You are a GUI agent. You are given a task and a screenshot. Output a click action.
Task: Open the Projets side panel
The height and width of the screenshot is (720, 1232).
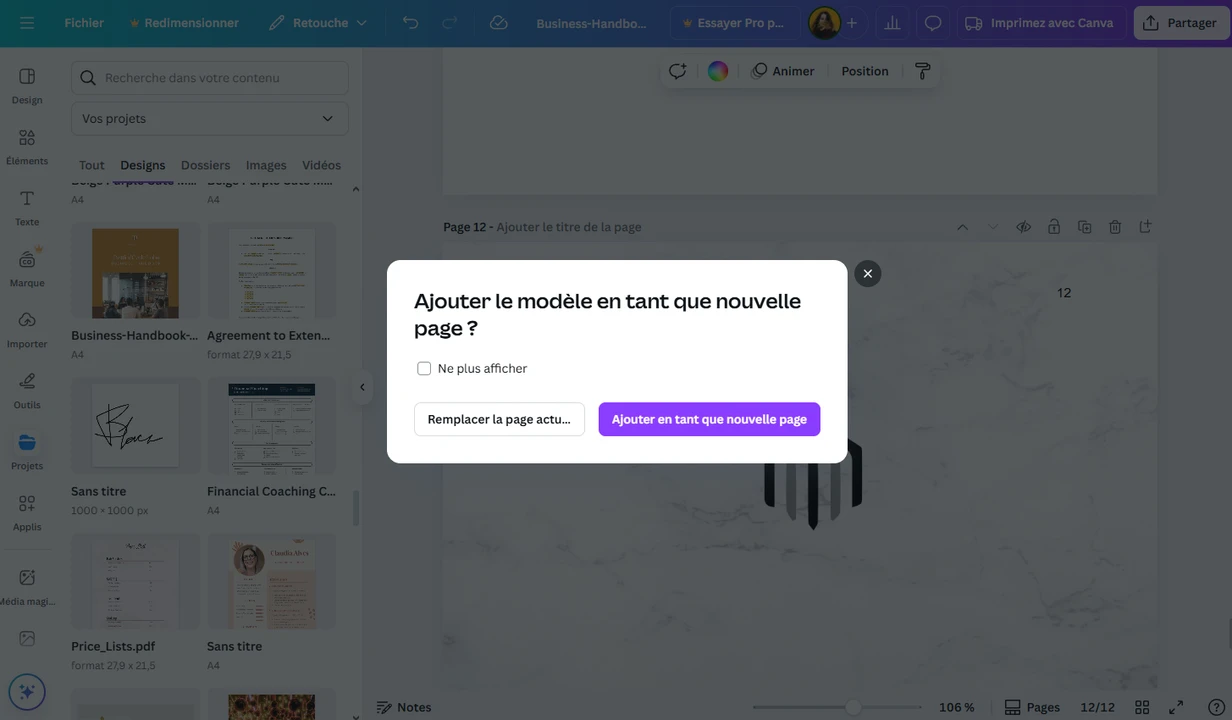27,451
